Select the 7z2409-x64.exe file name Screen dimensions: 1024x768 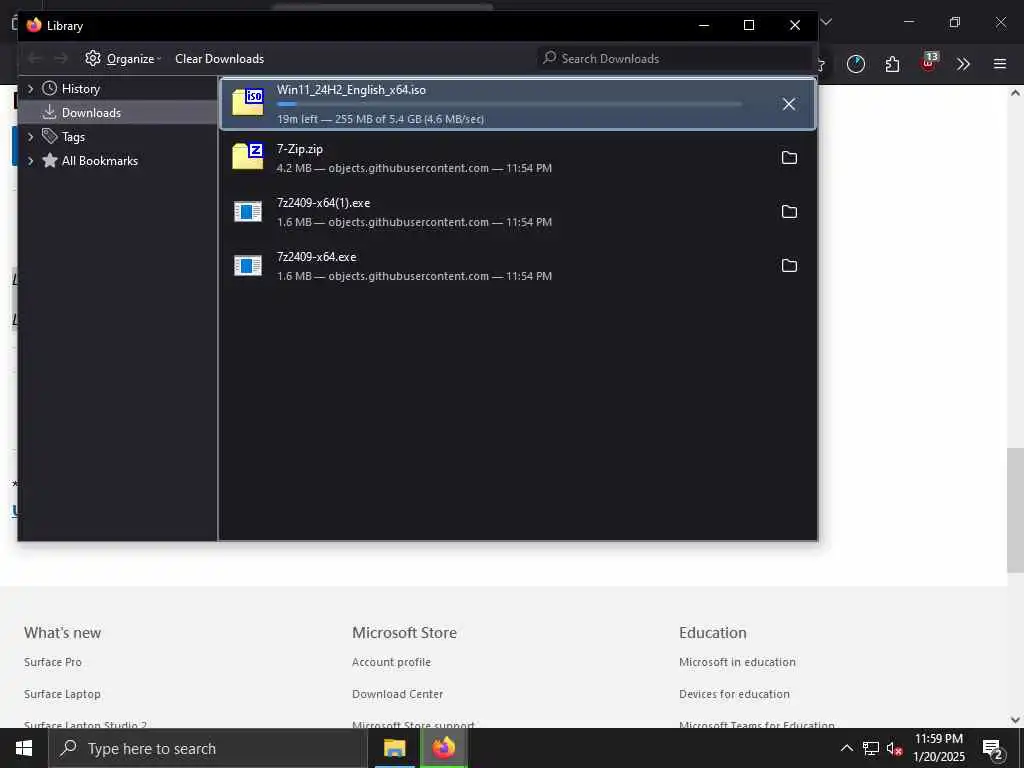point(317,257)
